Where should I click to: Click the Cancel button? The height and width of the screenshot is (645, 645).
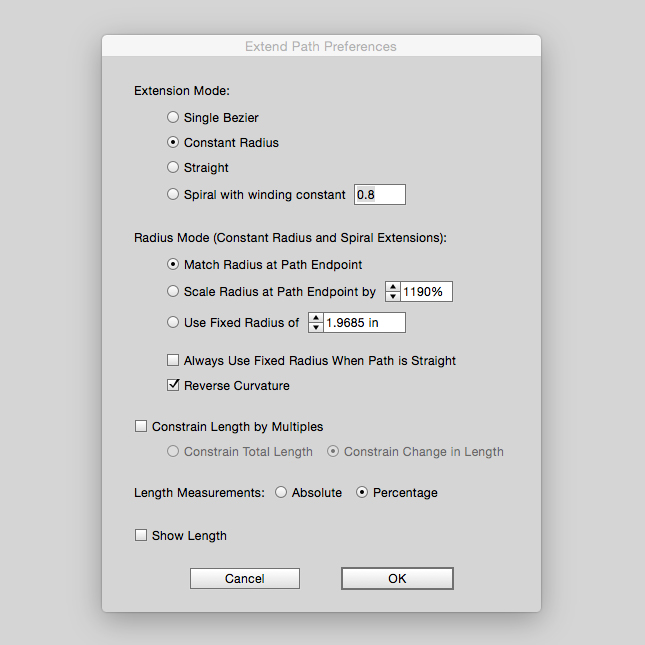245,578
